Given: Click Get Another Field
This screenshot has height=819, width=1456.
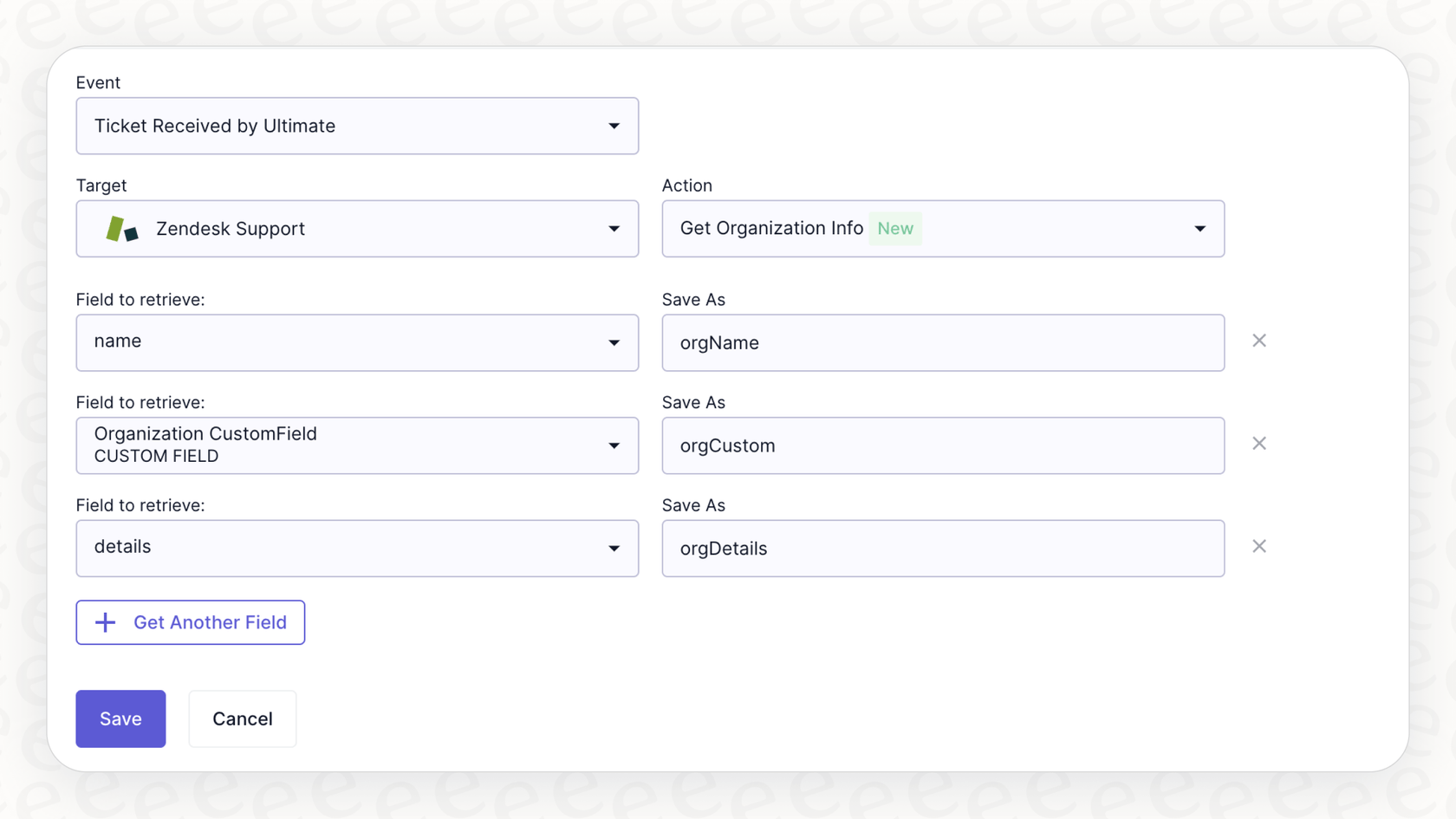Looking at the screenshot, I should coord(210,622).
